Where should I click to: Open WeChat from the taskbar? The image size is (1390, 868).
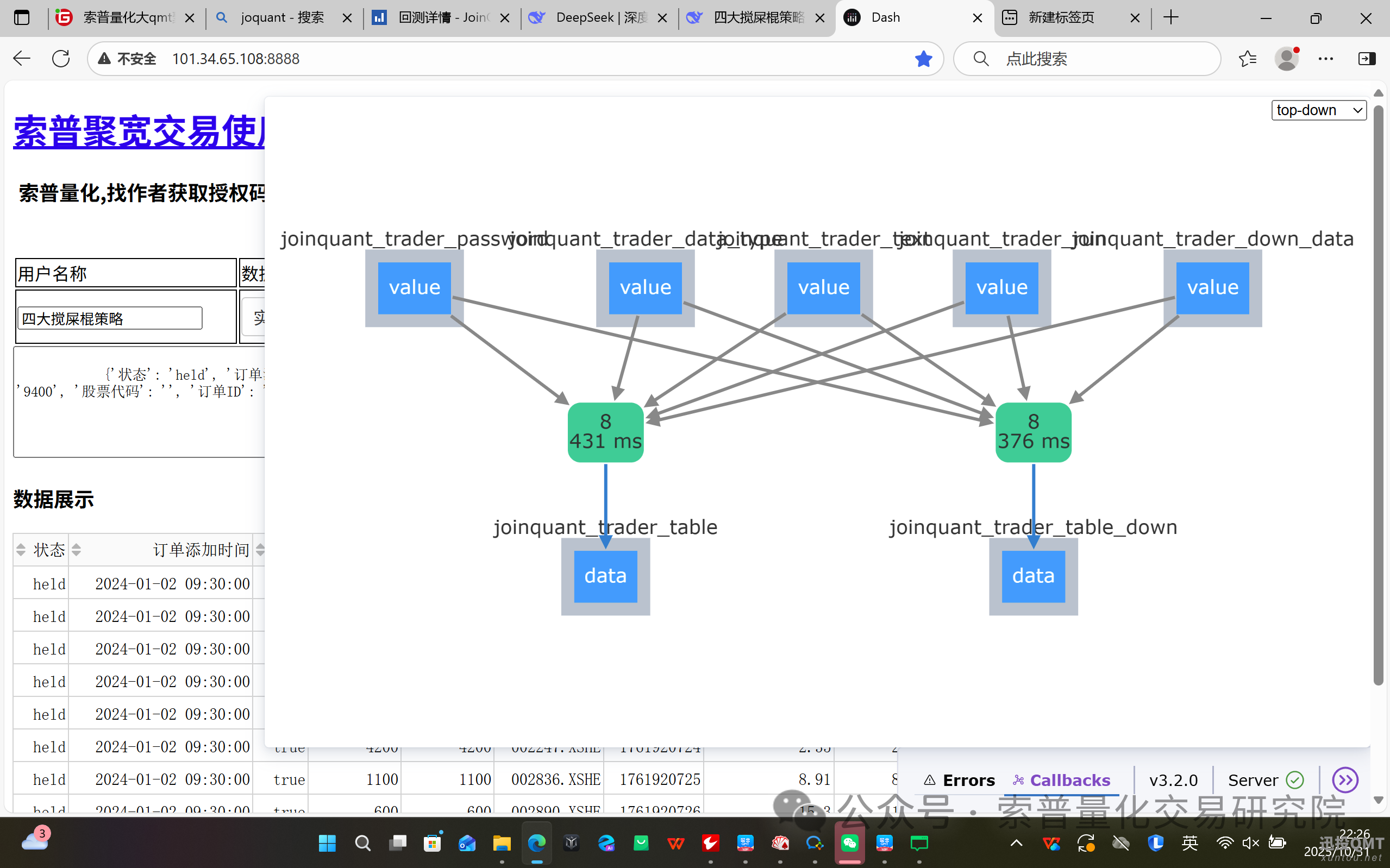[x=850, y=842]
